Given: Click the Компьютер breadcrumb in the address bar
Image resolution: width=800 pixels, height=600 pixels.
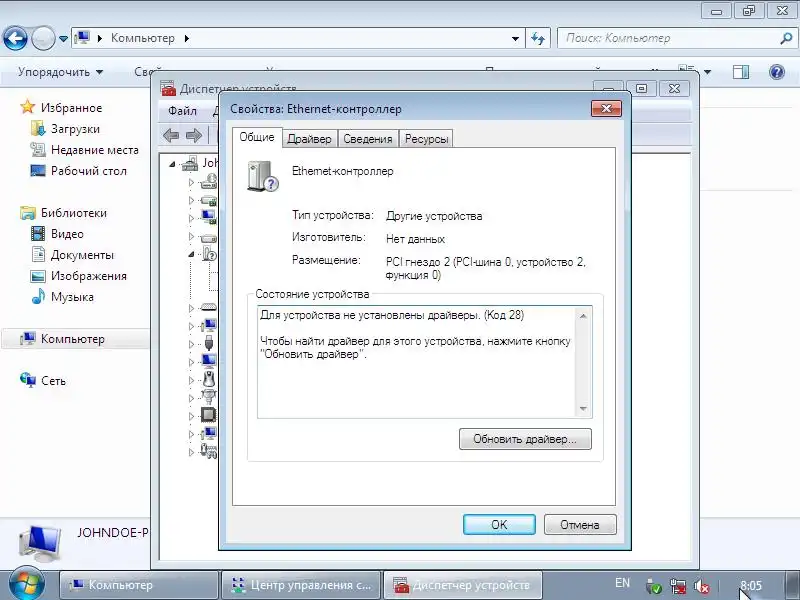Looking at the screenshot, I should click(x=142, y=38).
